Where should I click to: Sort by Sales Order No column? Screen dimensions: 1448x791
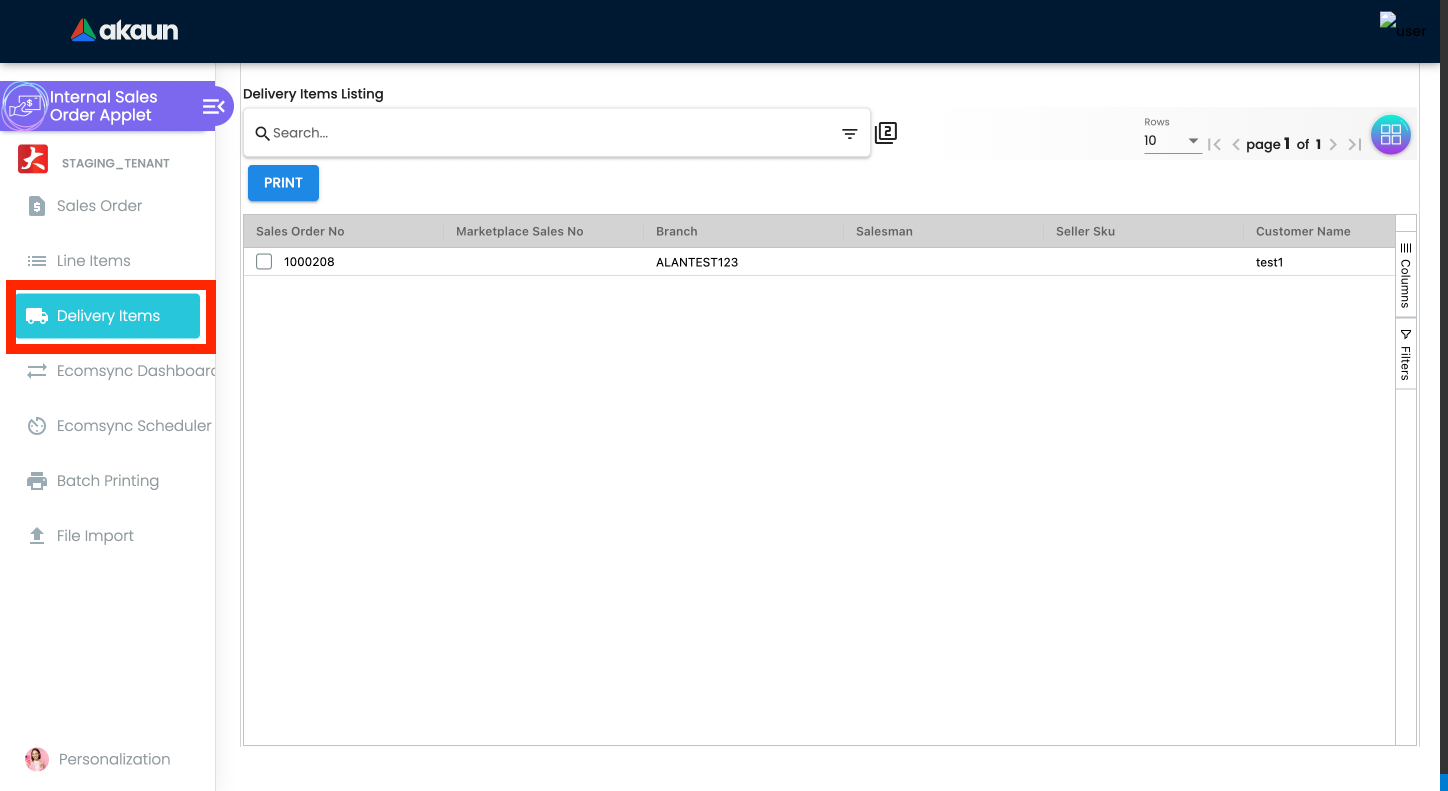(300, 231)
